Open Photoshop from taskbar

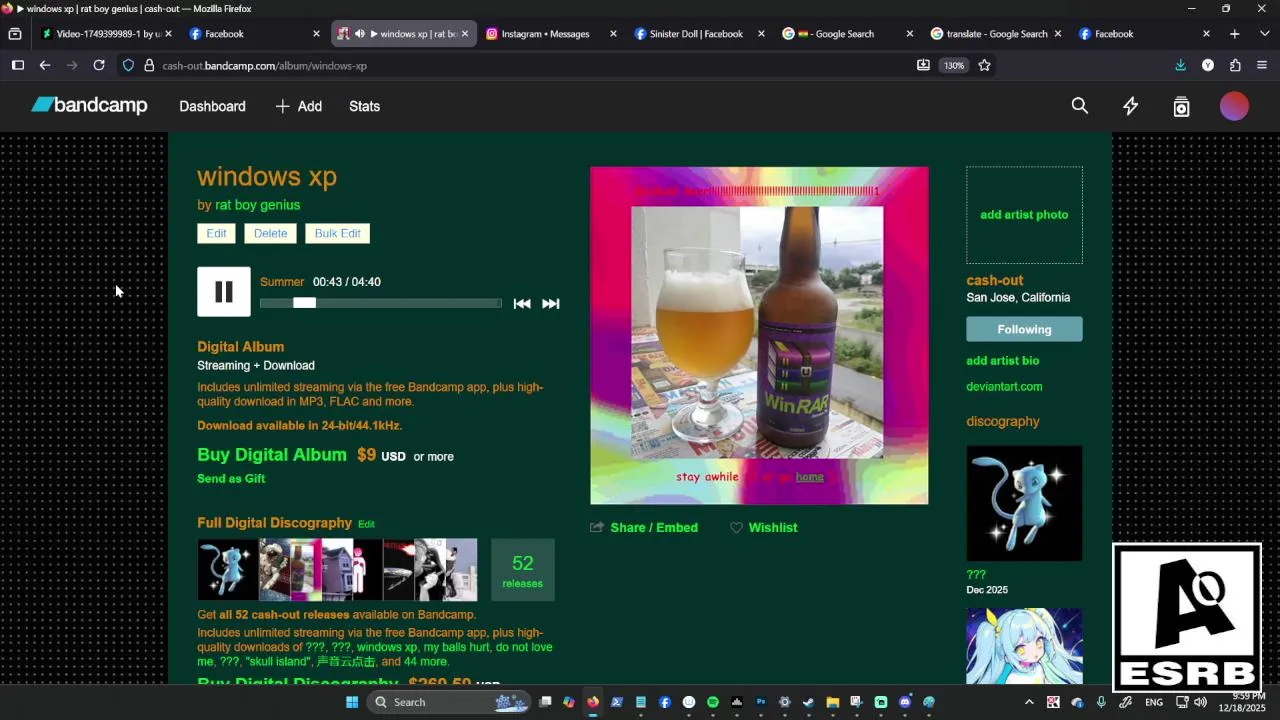point(761,702)
